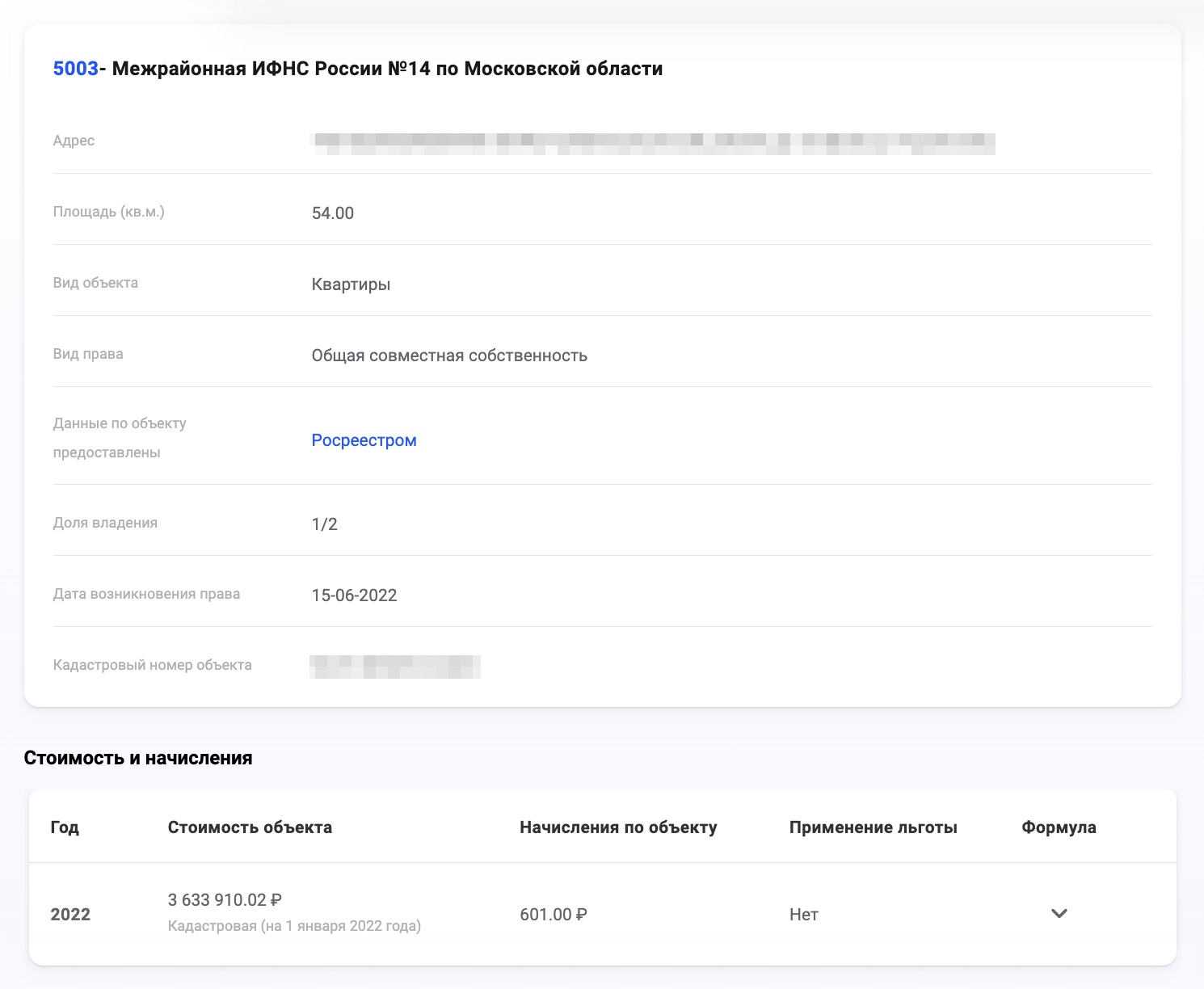Image resolution: width=1204 pixels, height=989 pixels.
Task: Click the Кадастровый номер объекта label
Action: pyautogui.click(x=153, y=665)
